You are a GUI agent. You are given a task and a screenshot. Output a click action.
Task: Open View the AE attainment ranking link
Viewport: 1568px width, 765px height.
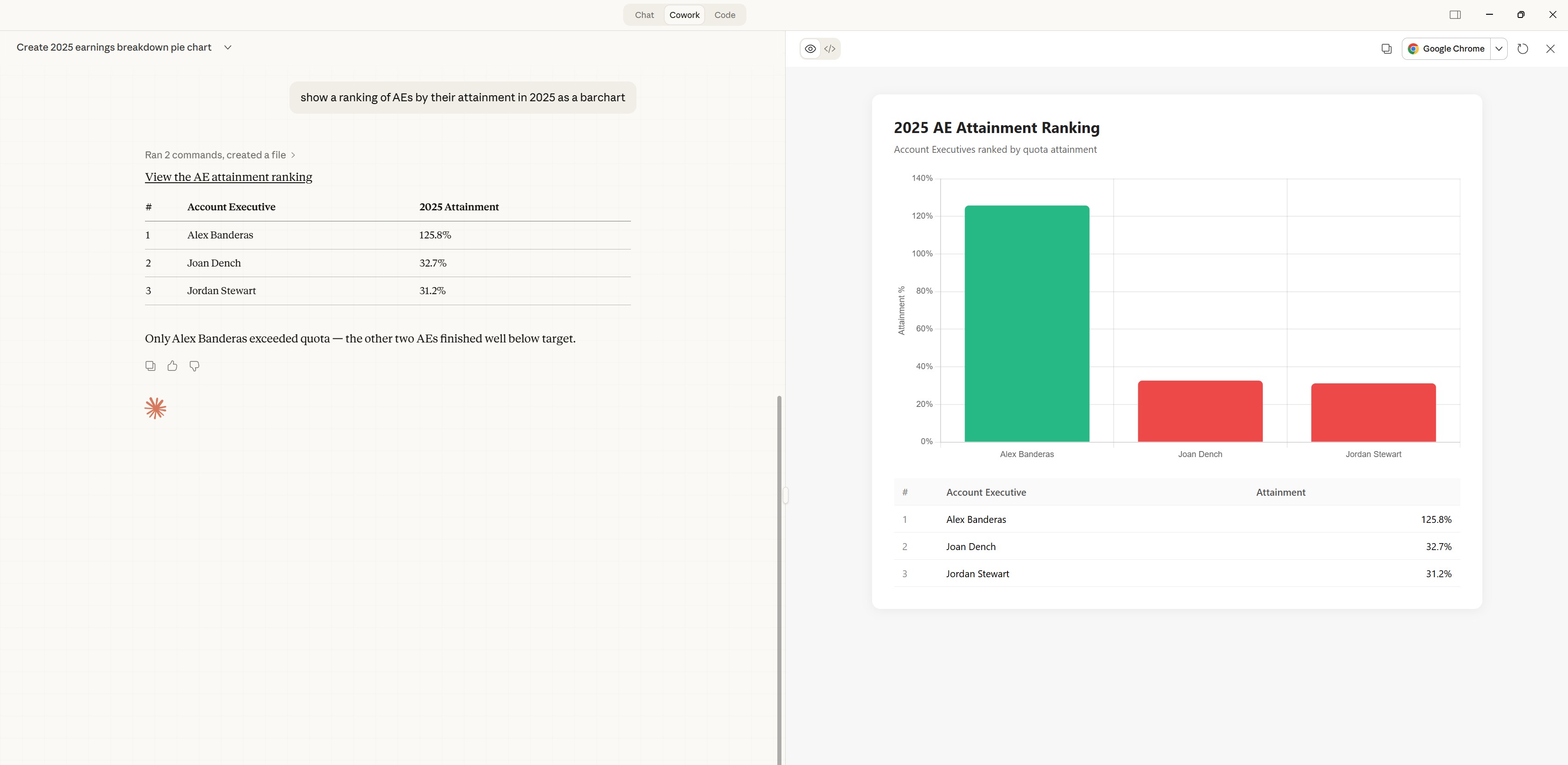click(228, 177)
